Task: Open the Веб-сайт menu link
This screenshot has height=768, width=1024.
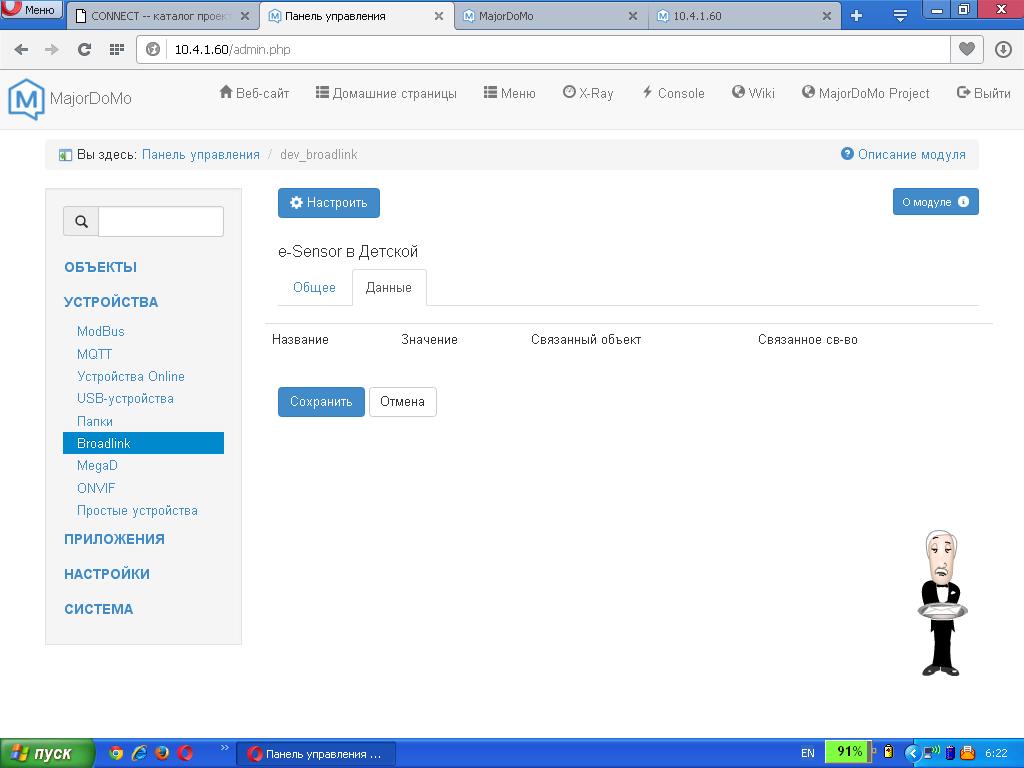Action: pyautogui.click(x=254, y=93)
